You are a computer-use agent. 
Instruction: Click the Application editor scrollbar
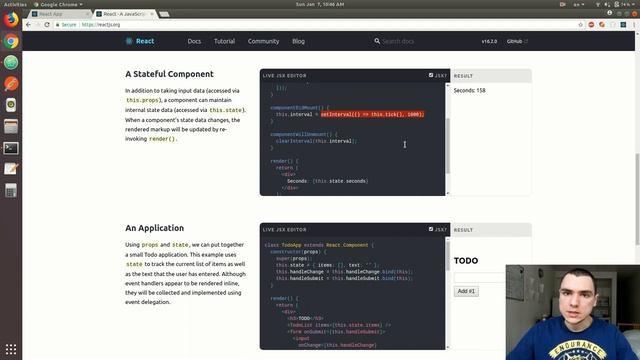click(448, 256)
